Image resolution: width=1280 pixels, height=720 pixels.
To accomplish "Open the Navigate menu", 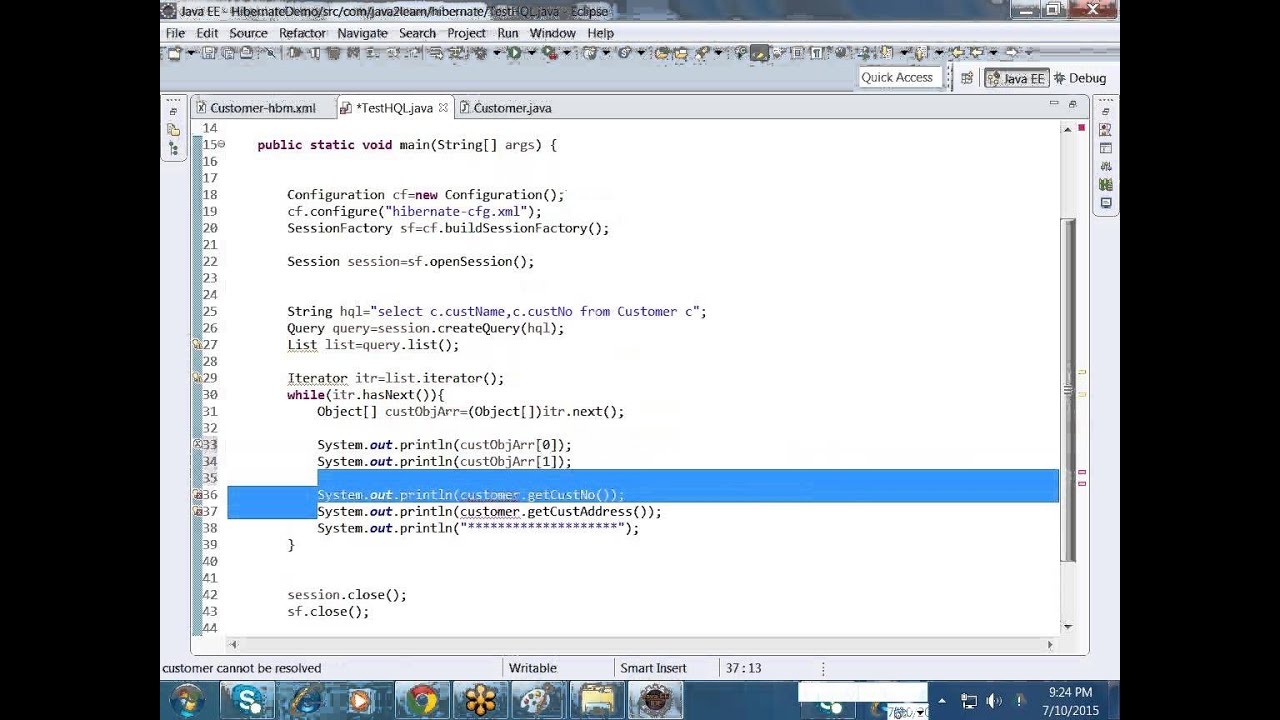I will [362, 33].
